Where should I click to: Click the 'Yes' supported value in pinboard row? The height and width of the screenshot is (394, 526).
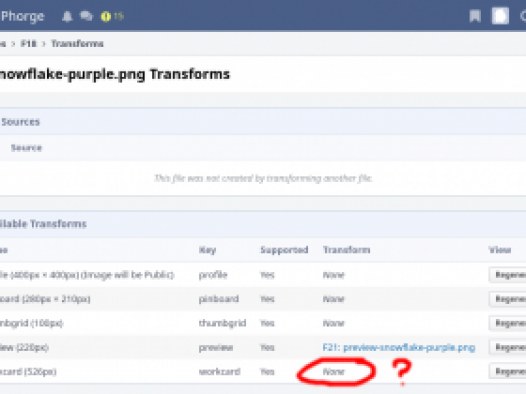click(267, 299)
